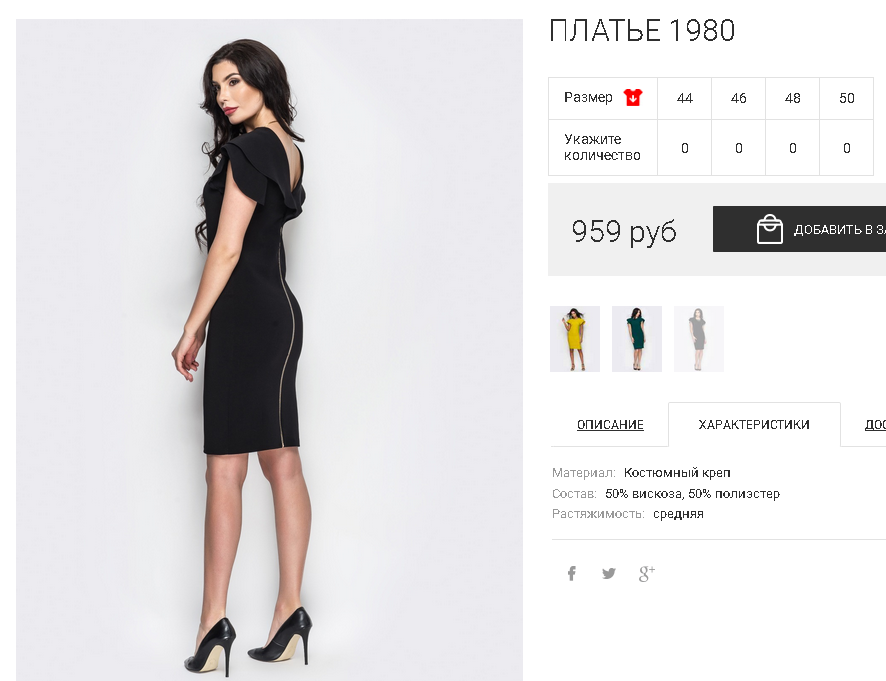Click the size 44 column header
This screenshot has width=886, height=681.
(x=684, y=98)
